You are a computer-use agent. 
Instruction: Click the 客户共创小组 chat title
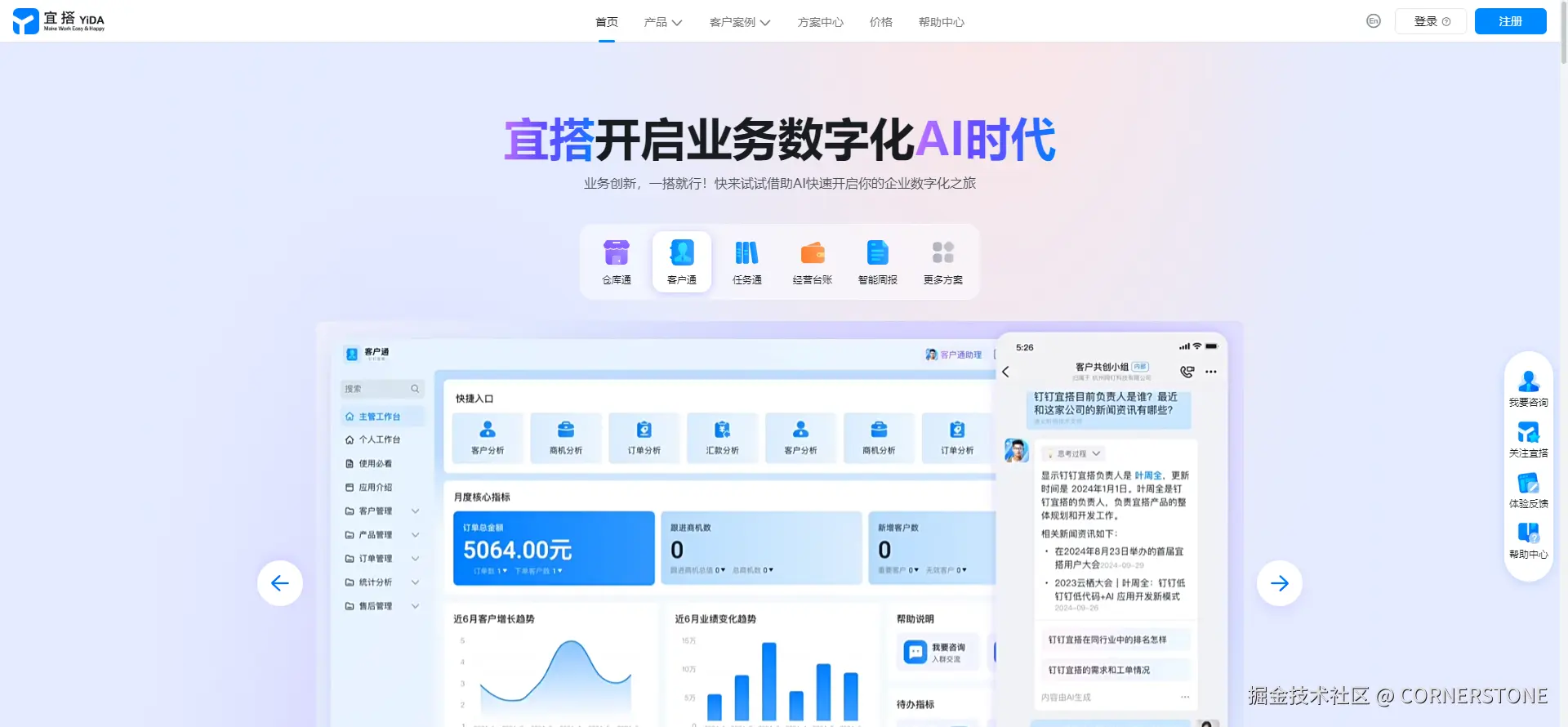click(1102, 367)
